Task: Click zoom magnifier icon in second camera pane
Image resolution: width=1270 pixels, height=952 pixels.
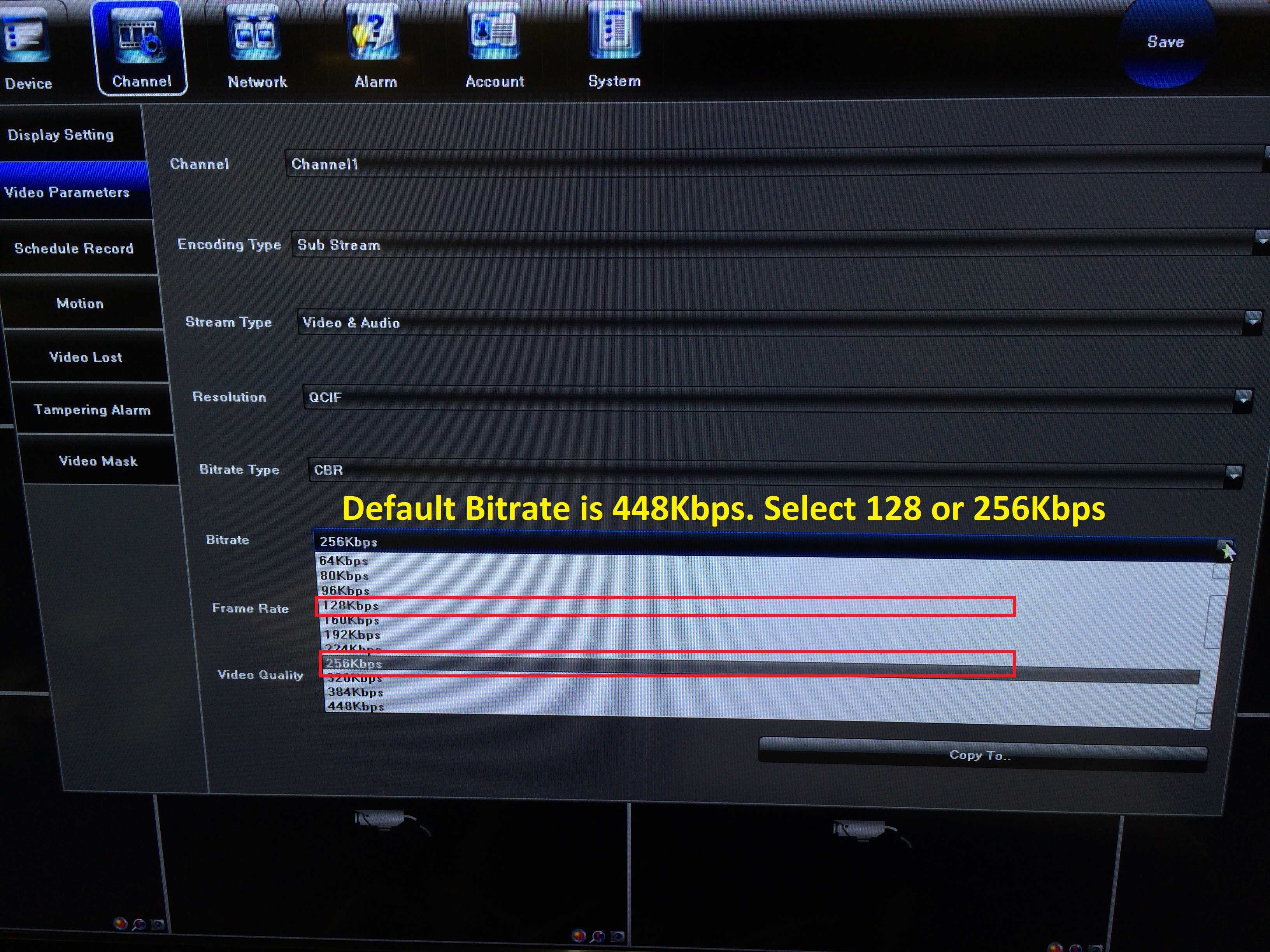Action: click(x=598, y=936)
